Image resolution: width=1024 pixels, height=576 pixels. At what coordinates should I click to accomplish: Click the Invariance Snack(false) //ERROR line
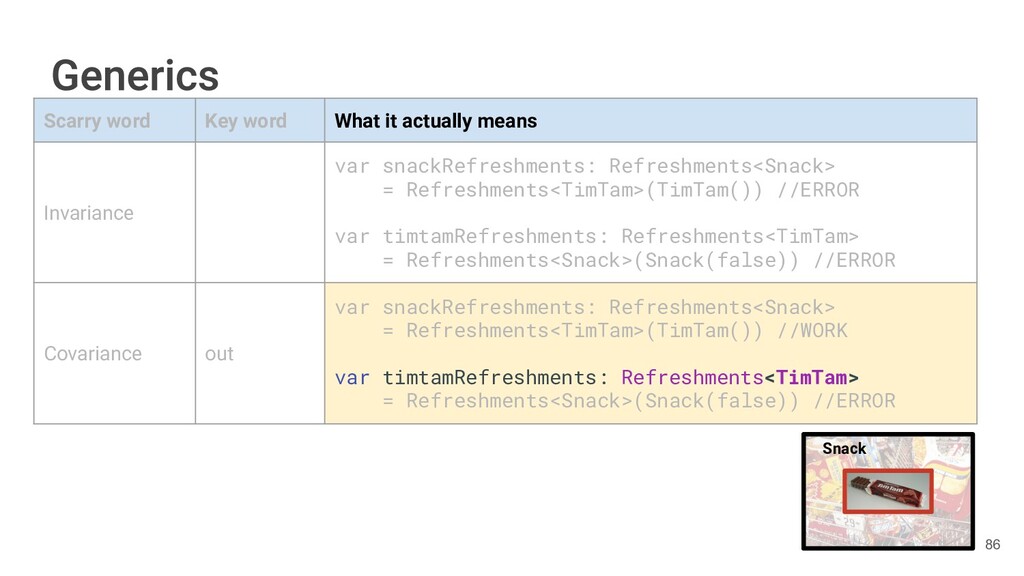[x=638, y=260]
